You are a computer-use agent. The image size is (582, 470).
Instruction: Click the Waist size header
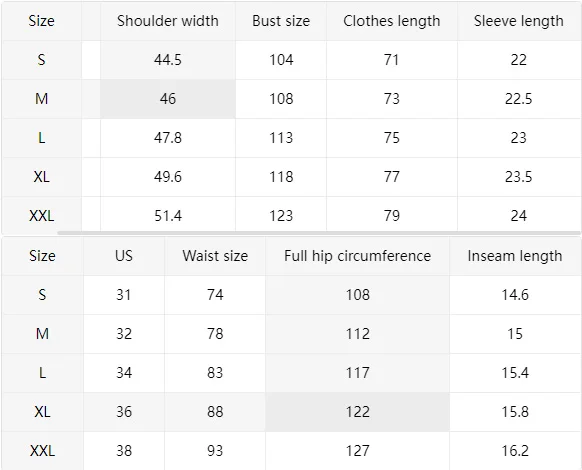[215, 256]
